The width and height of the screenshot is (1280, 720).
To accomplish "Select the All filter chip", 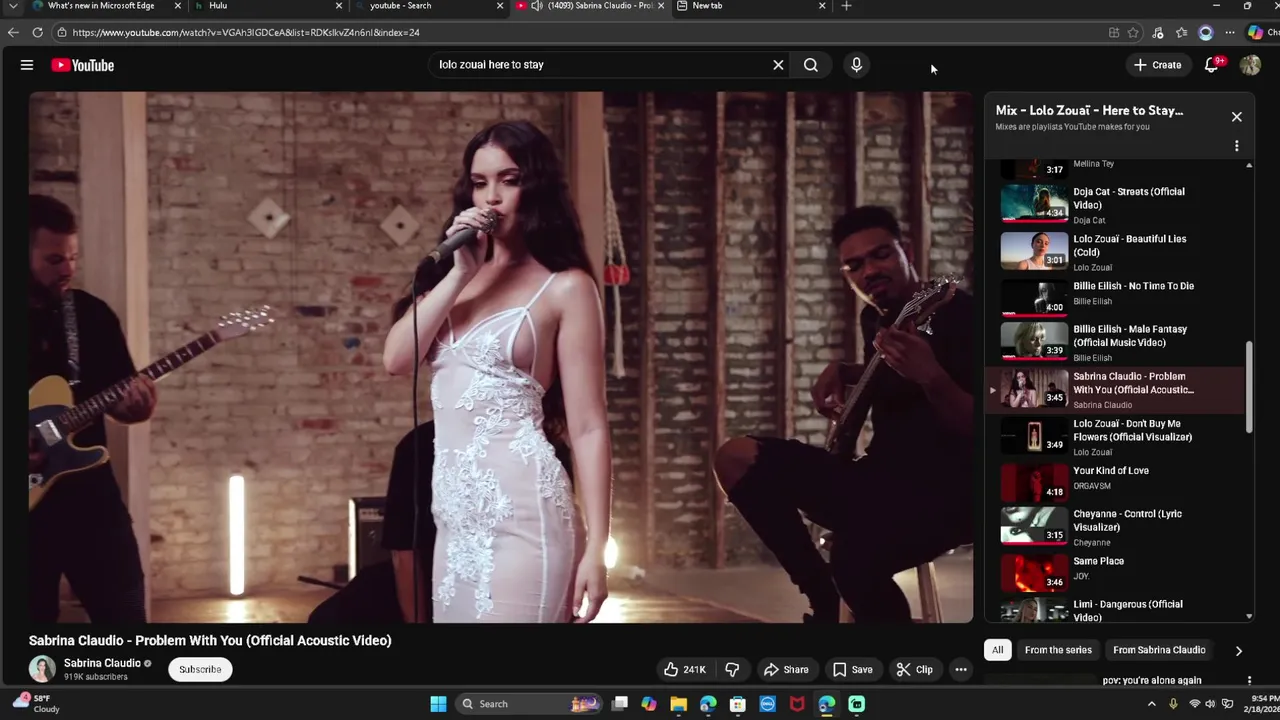I will point(997,650).
